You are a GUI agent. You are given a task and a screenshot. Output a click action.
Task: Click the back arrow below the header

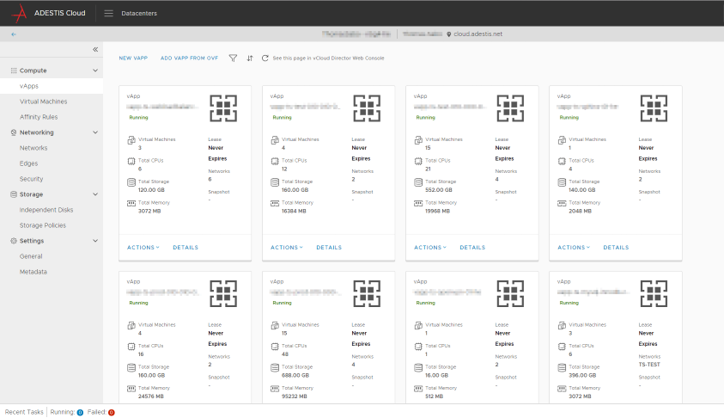pyautogui.click(x=13, y=34)
